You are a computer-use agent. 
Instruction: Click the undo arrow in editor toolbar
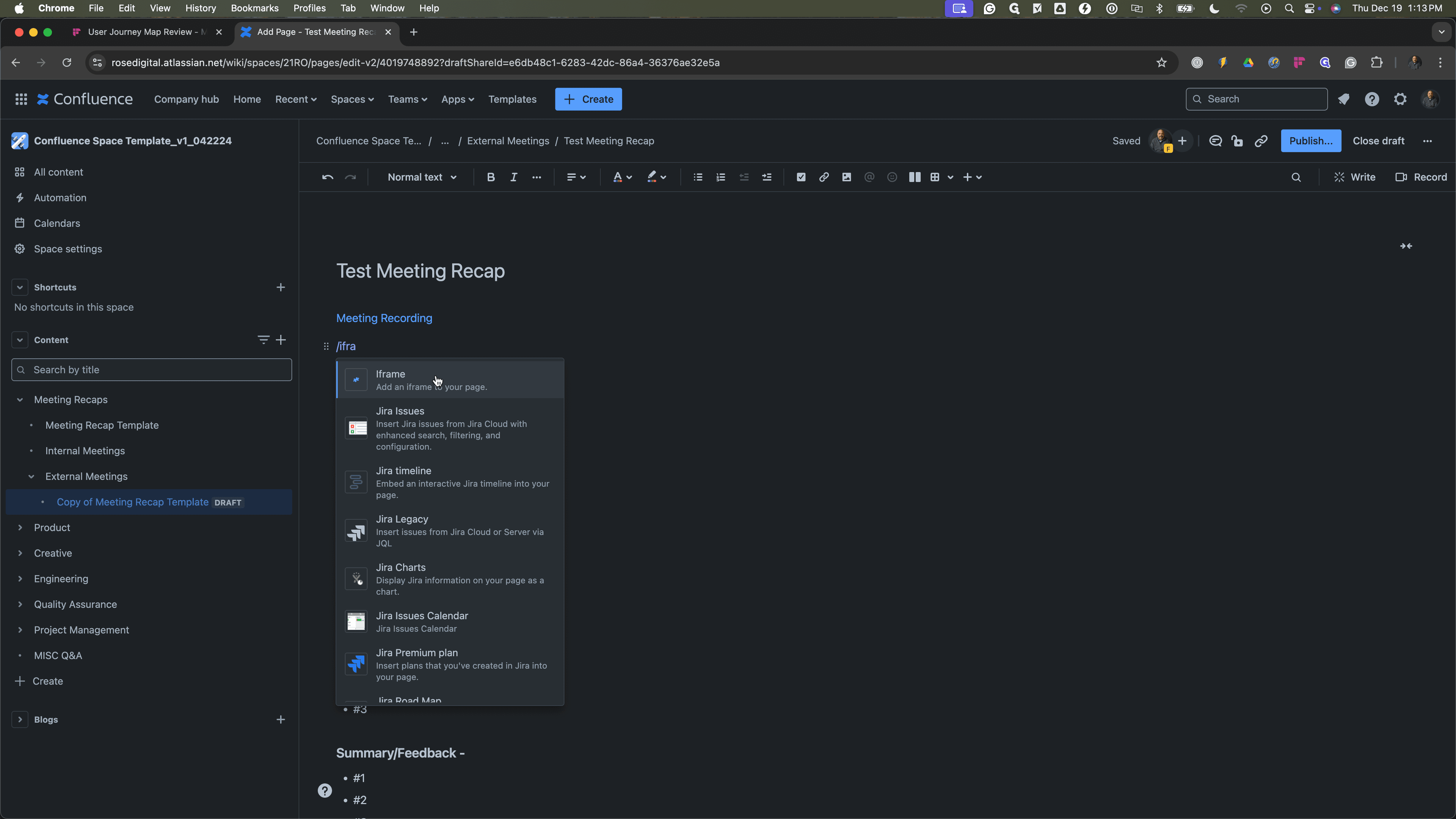(327, 177)
